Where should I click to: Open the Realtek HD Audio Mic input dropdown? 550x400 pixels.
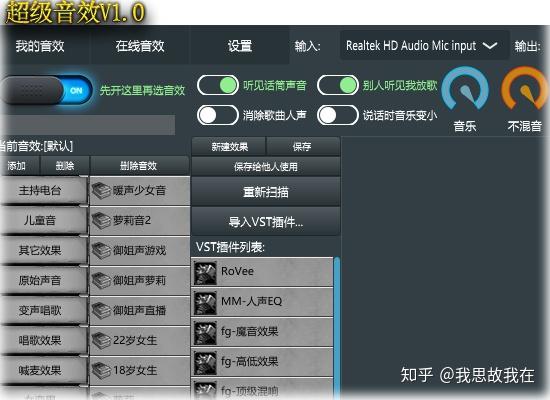pos(424,46)
